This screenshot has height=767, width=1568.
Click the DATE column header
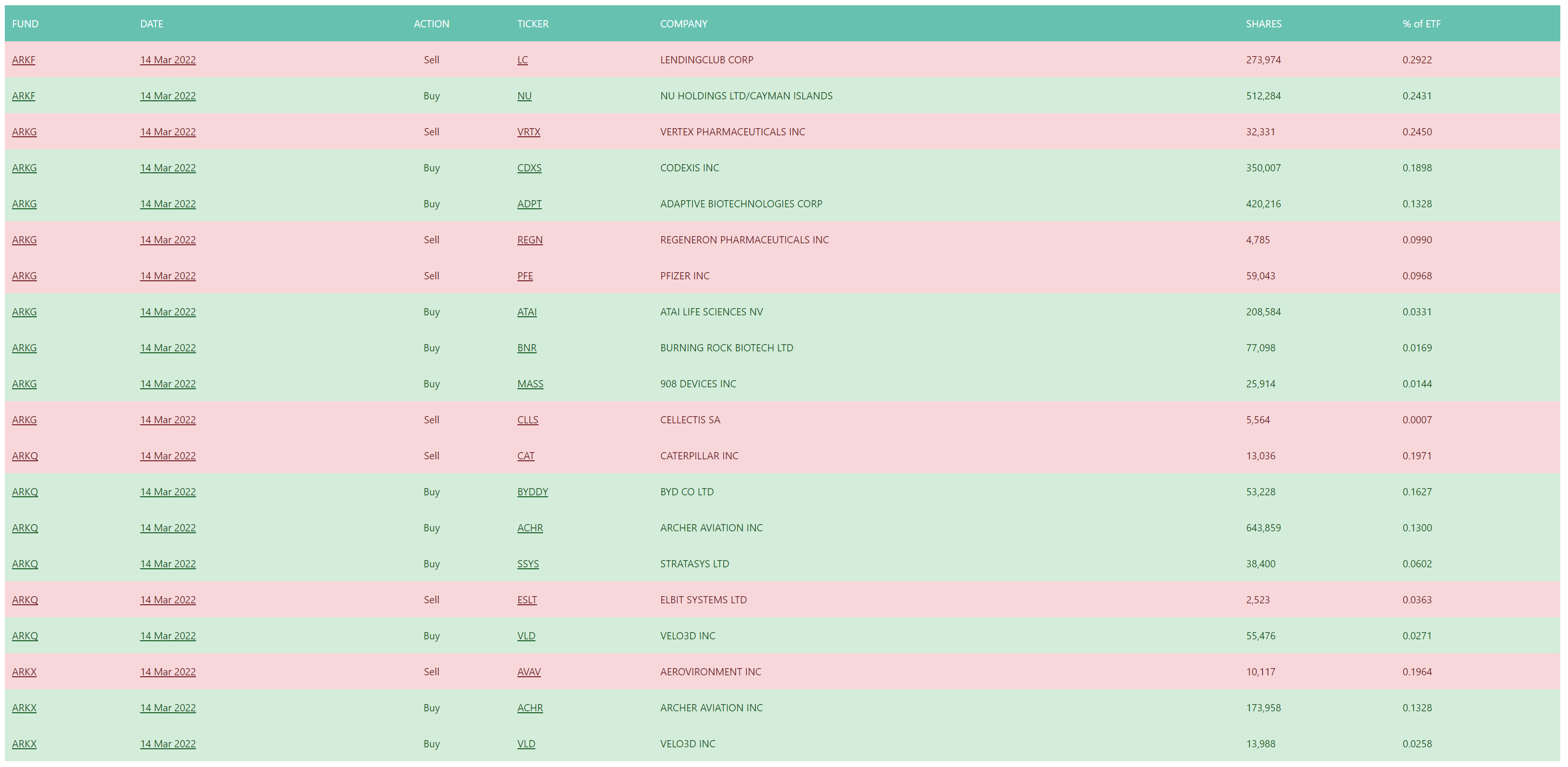tap(152, 24)
